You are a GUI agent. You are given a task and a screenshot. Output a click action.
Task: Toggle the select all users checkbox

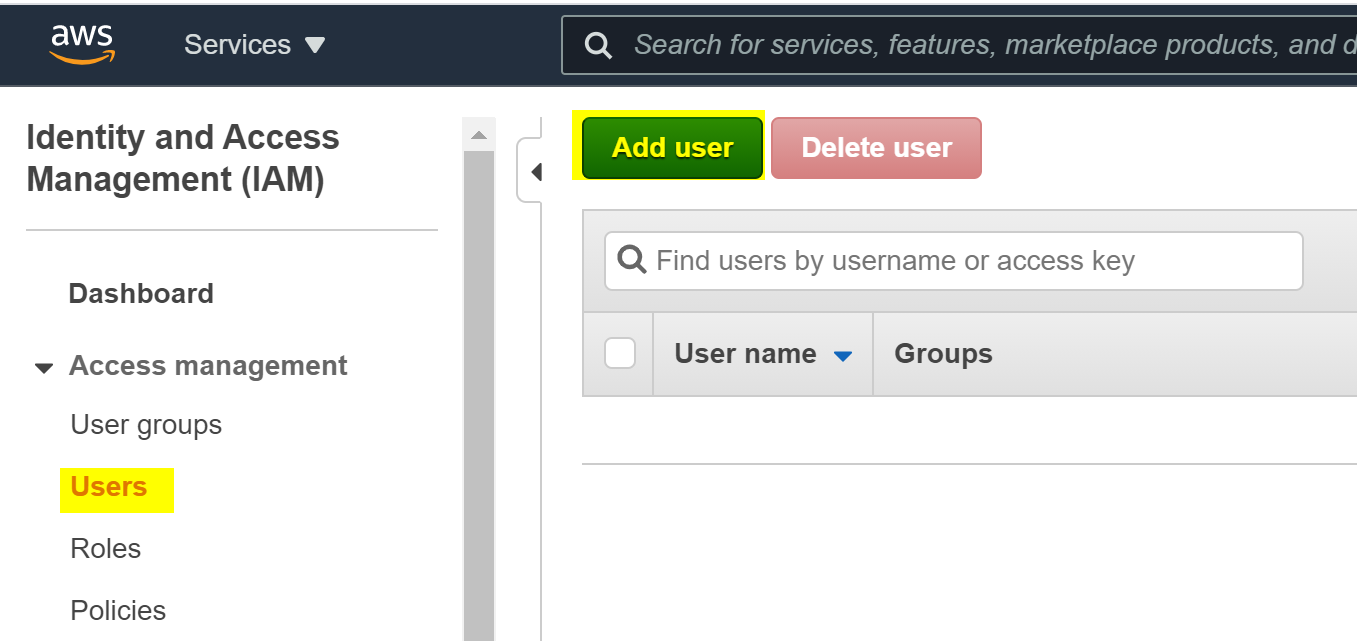pyautogui.click(x=620, y=353)
